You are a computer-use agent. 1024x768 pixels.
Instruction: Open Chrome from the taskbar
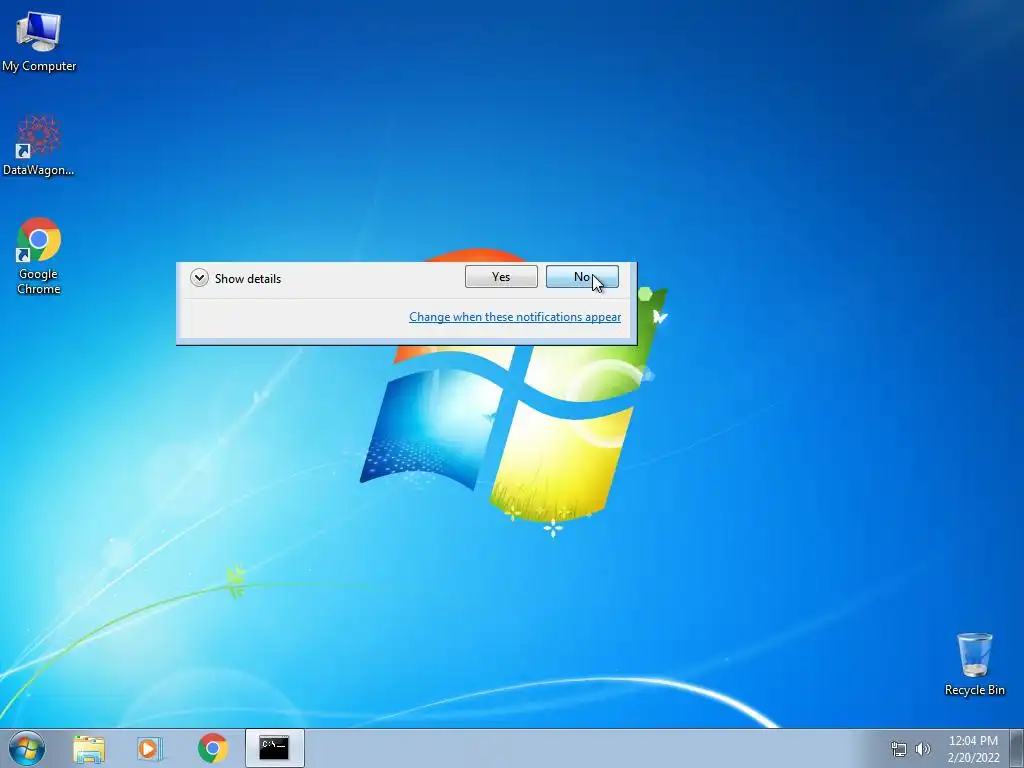pyautogui.click(x=212, y=748)
